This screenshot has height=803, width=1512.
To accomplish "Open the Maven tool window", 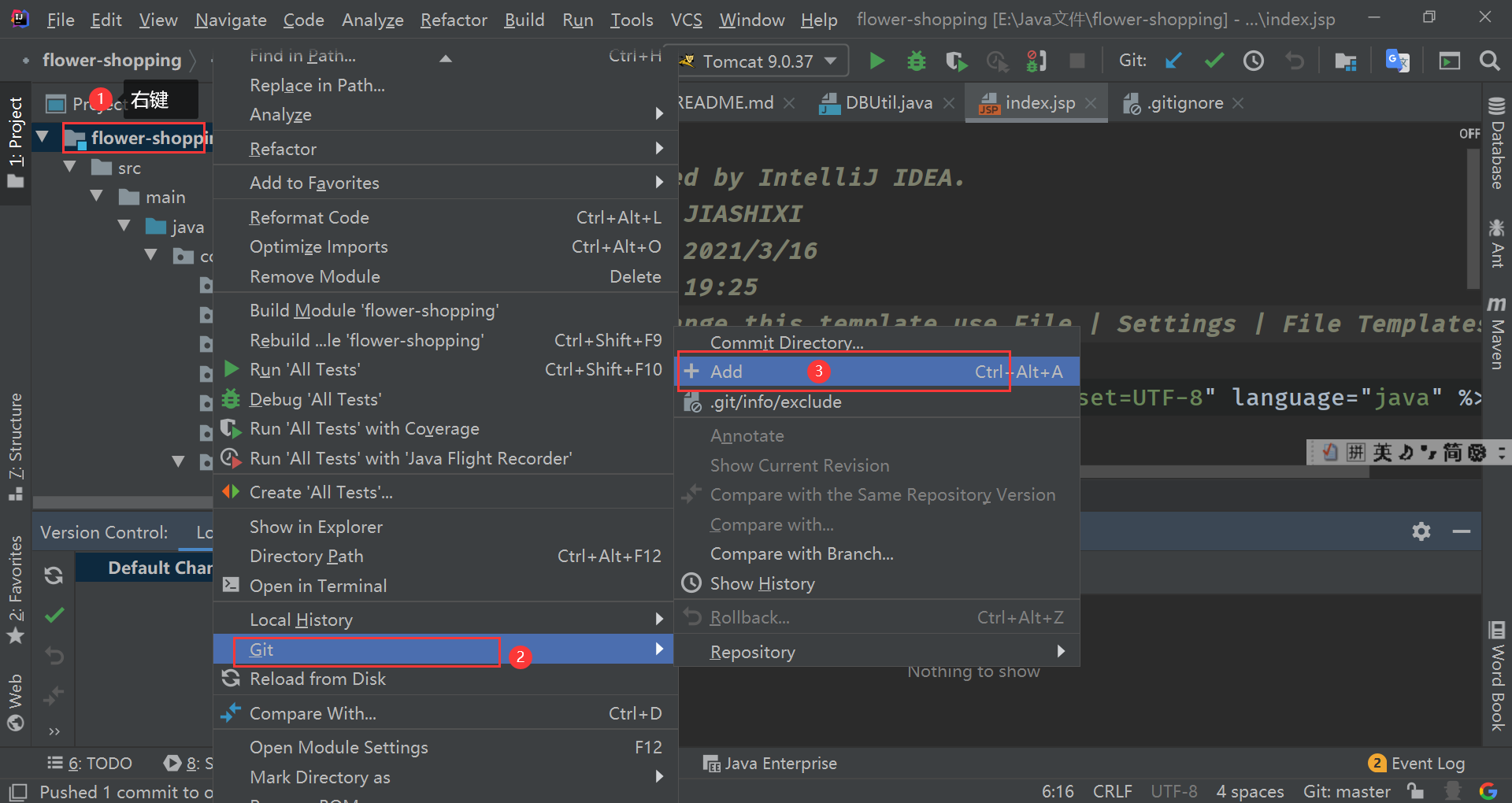I will [x=1497, y=332].
